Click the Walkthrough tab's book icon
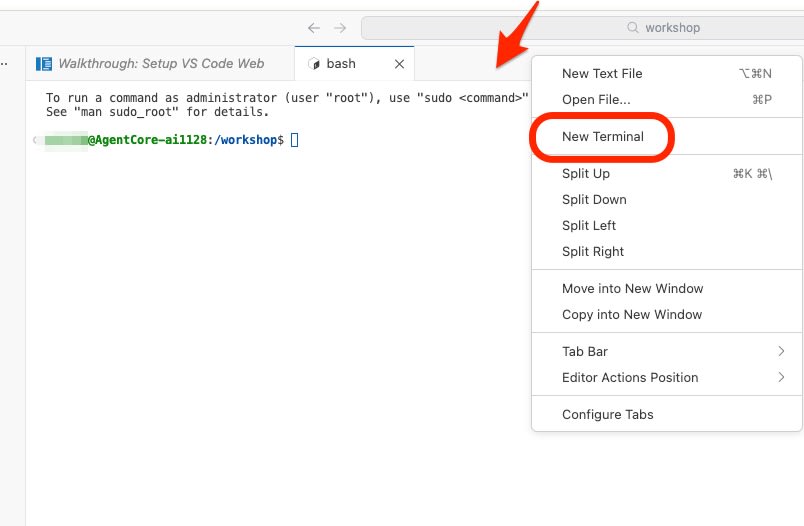The width and height of the screenshot is (804, 526). 43,64
